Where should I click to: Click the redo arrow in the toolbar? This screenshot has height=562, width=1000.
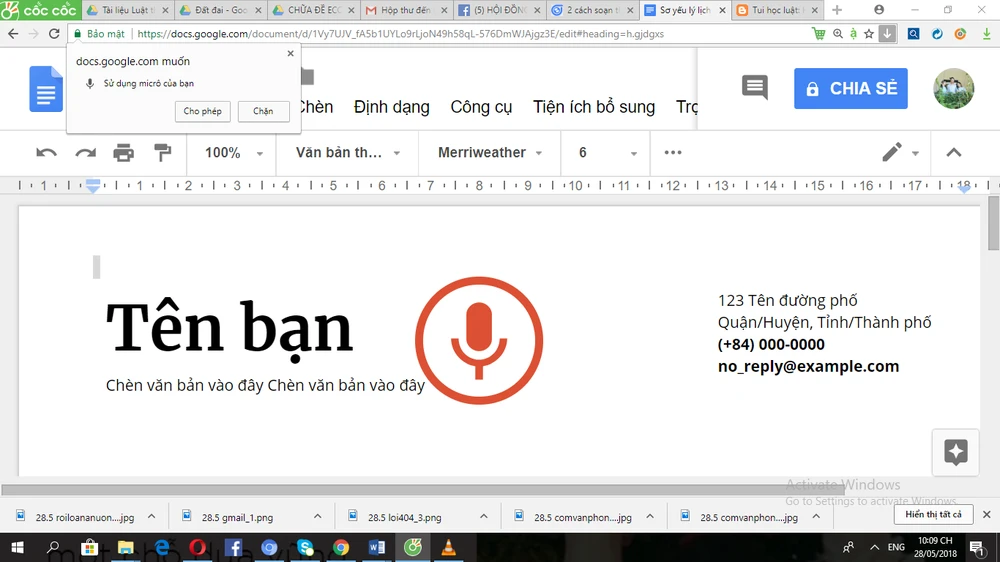click(x=85, y=153)
